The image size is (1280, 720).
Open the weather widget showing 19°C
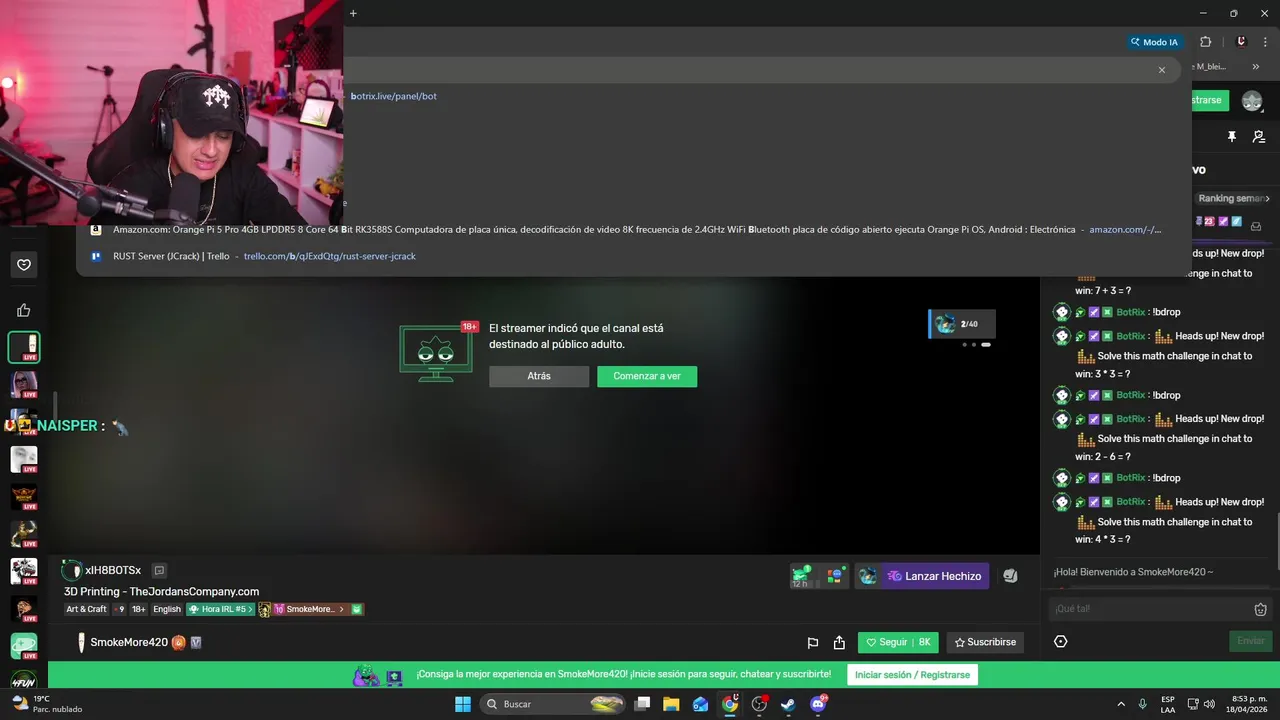47,704
